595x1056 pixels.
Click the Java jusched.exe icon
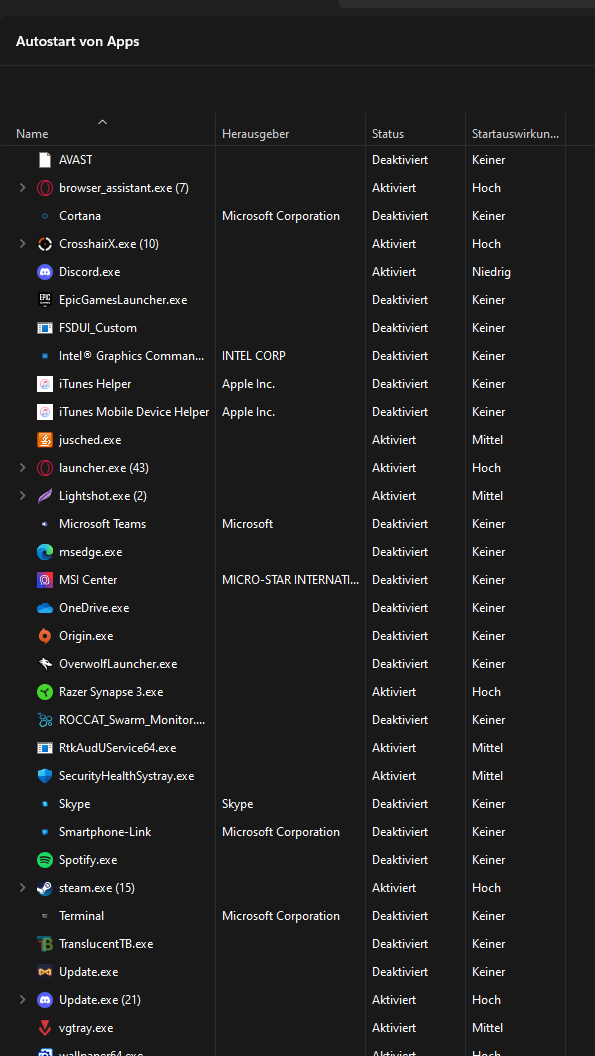pos(44,440)
